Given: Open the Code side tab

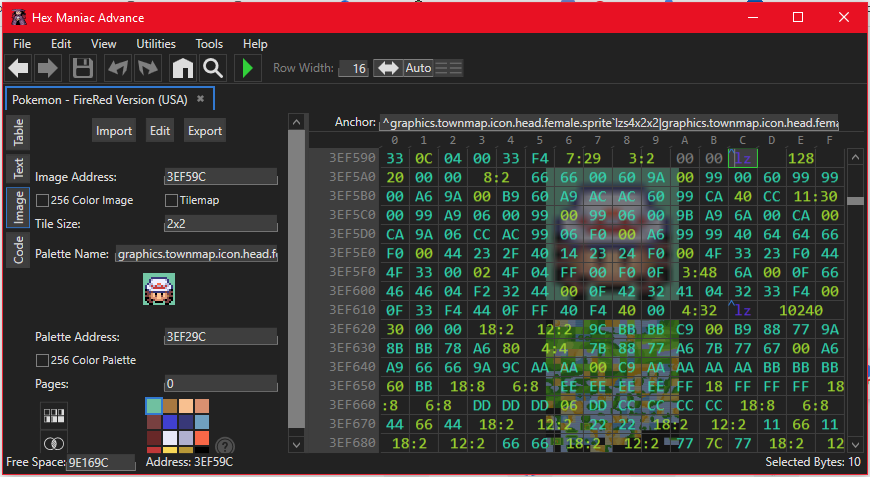Looking at the screenshot, I should point(19,250).
